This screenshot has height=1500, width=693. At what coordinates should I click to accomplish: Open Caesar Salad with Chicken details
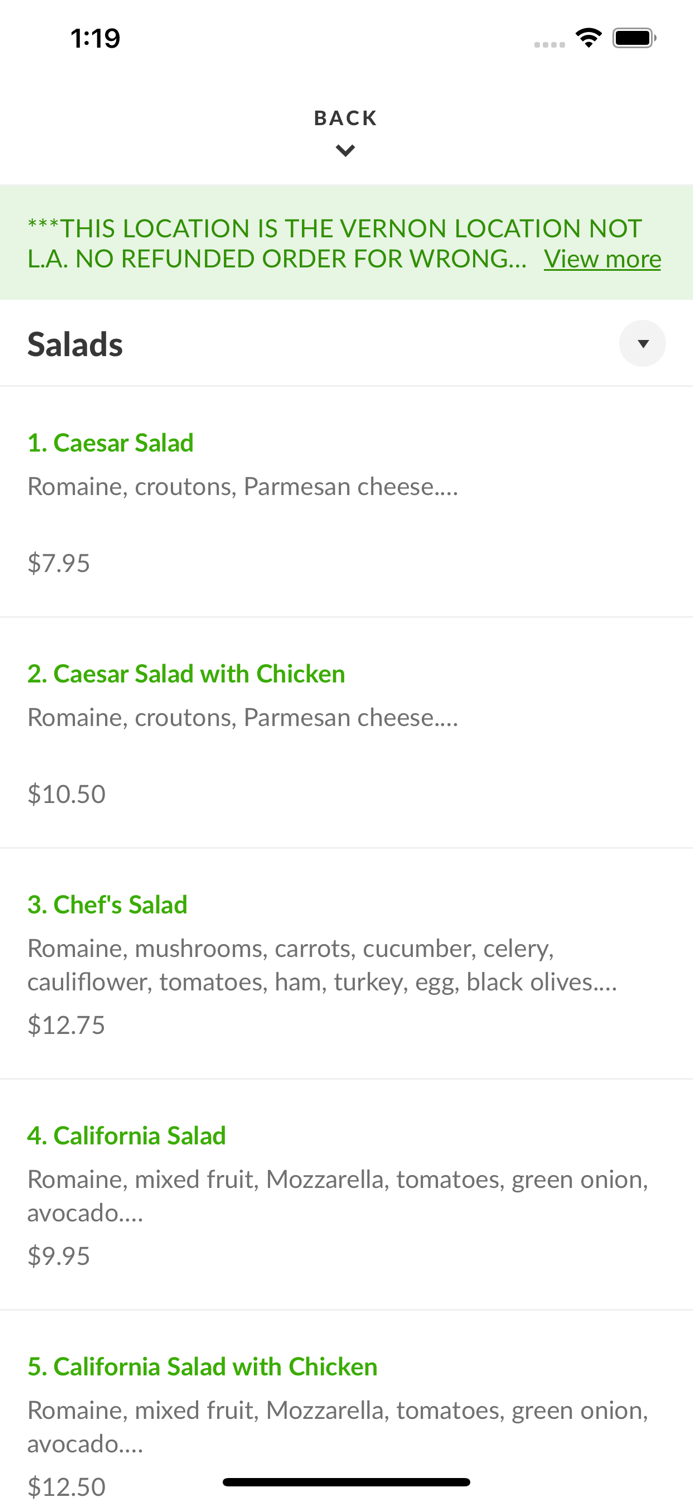coord(186,674)
